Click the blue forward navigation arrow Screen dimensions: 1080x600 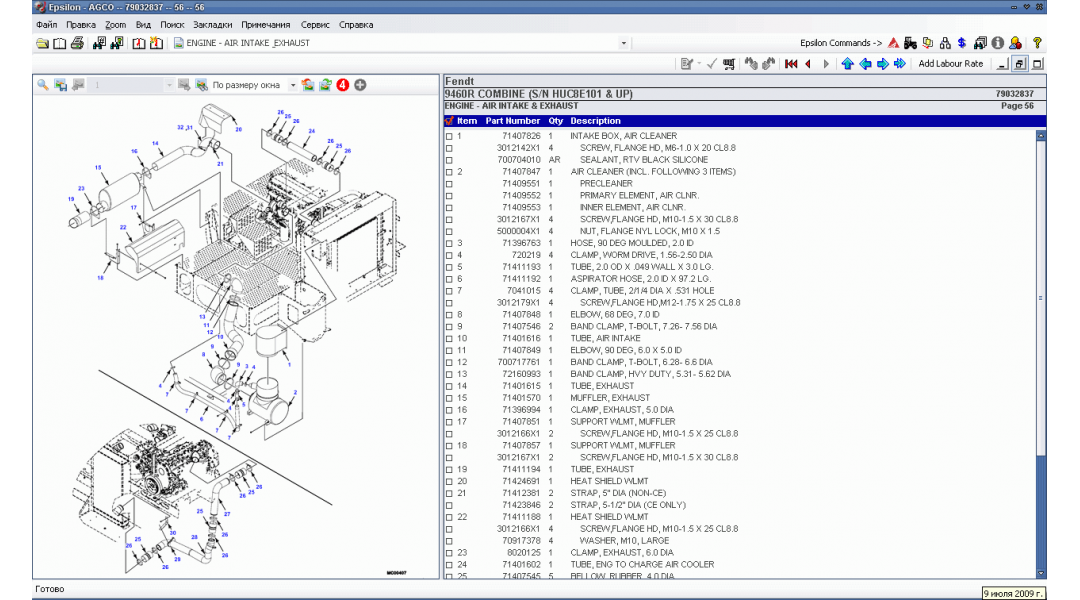pyautogui.click(x=882, y=64)
